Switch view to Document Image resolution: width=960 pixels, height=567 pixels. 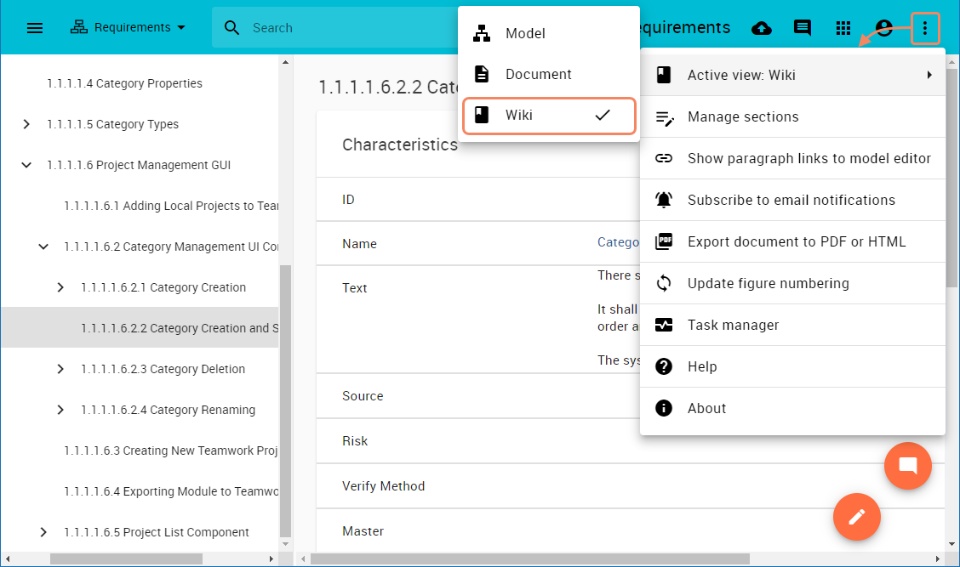[549, 74]
